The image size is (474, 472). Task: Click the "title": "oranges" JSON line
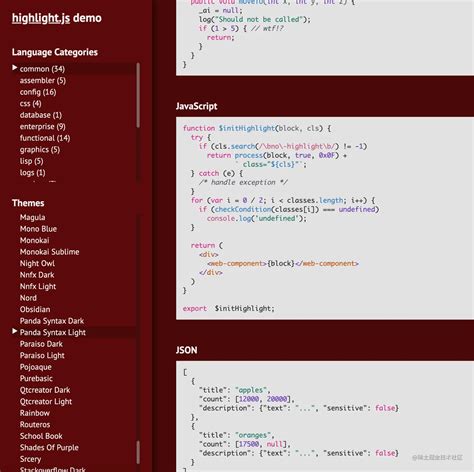point(236,435)
